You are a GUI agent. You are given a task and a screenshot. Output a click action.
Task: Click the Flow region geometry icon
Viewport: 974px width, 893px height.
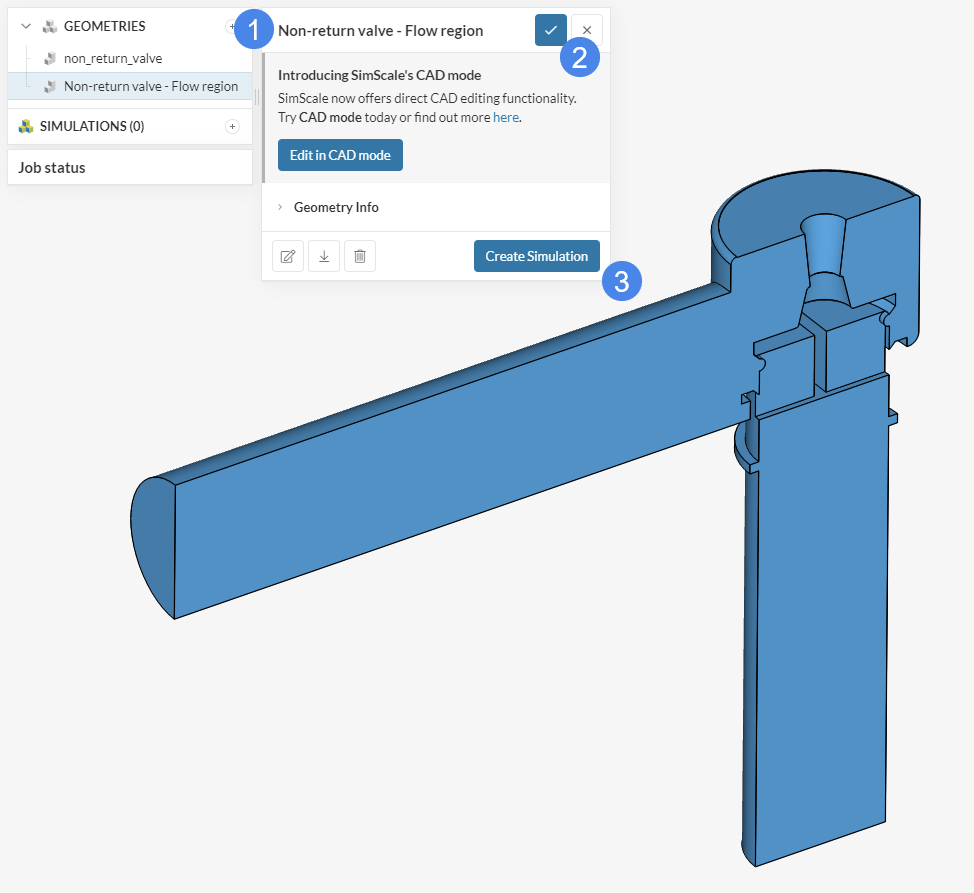click(50, 86)
